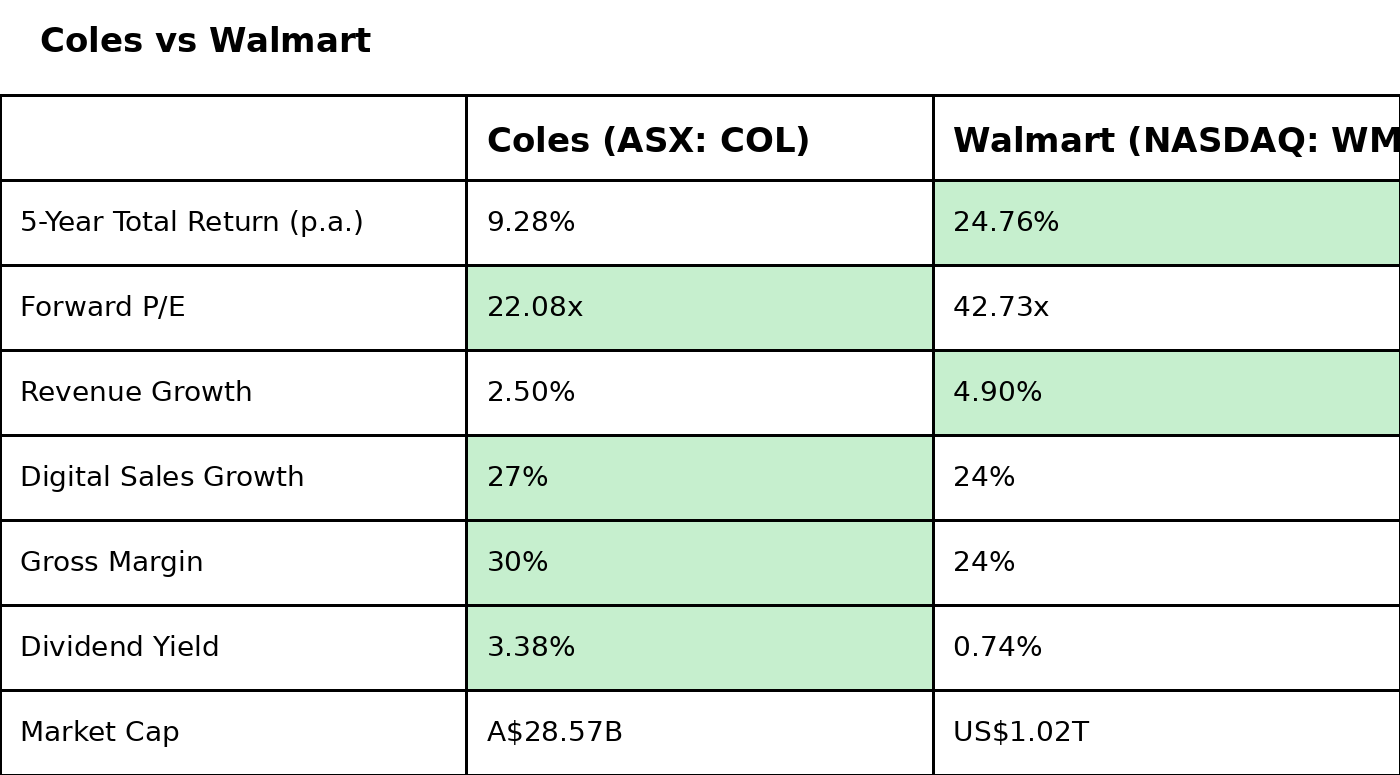The image size is (1400, 775).
Task: Click the "Coles vs Walmart" title
Action: 205,42
